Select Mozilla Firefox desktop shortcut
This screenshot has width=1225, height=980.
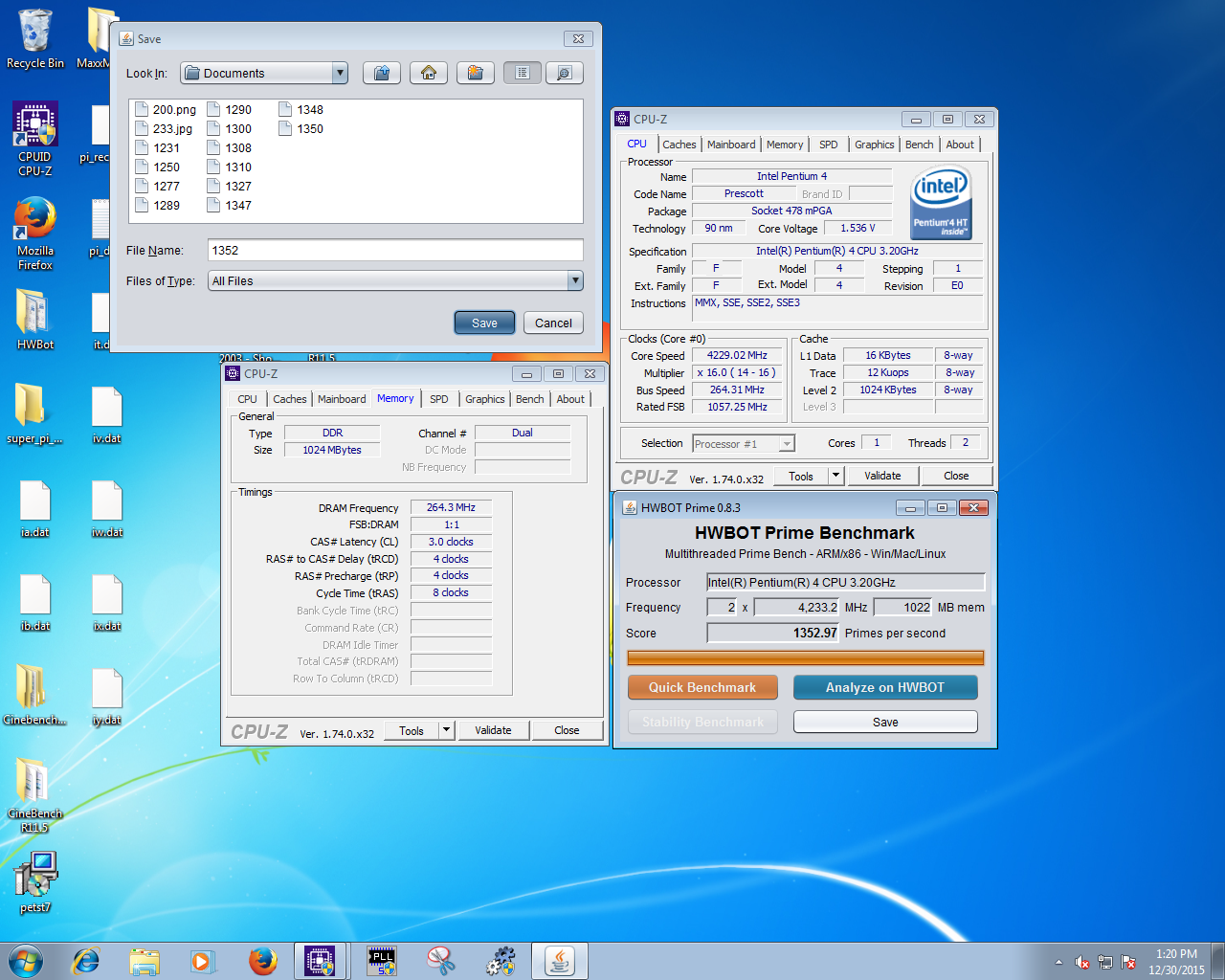[35, 234]
